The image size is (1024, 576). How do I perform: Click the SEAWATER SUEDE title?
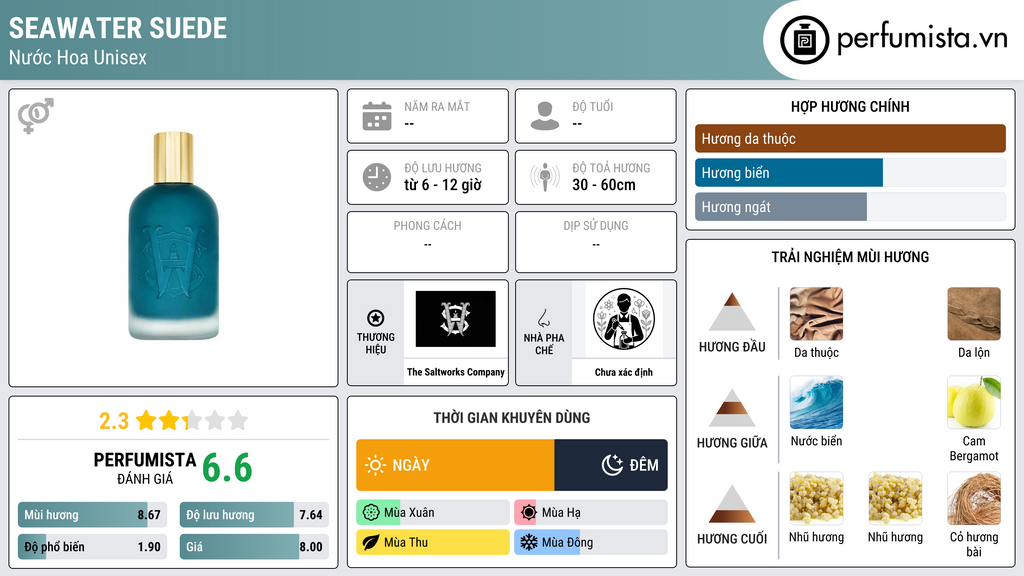118,28
